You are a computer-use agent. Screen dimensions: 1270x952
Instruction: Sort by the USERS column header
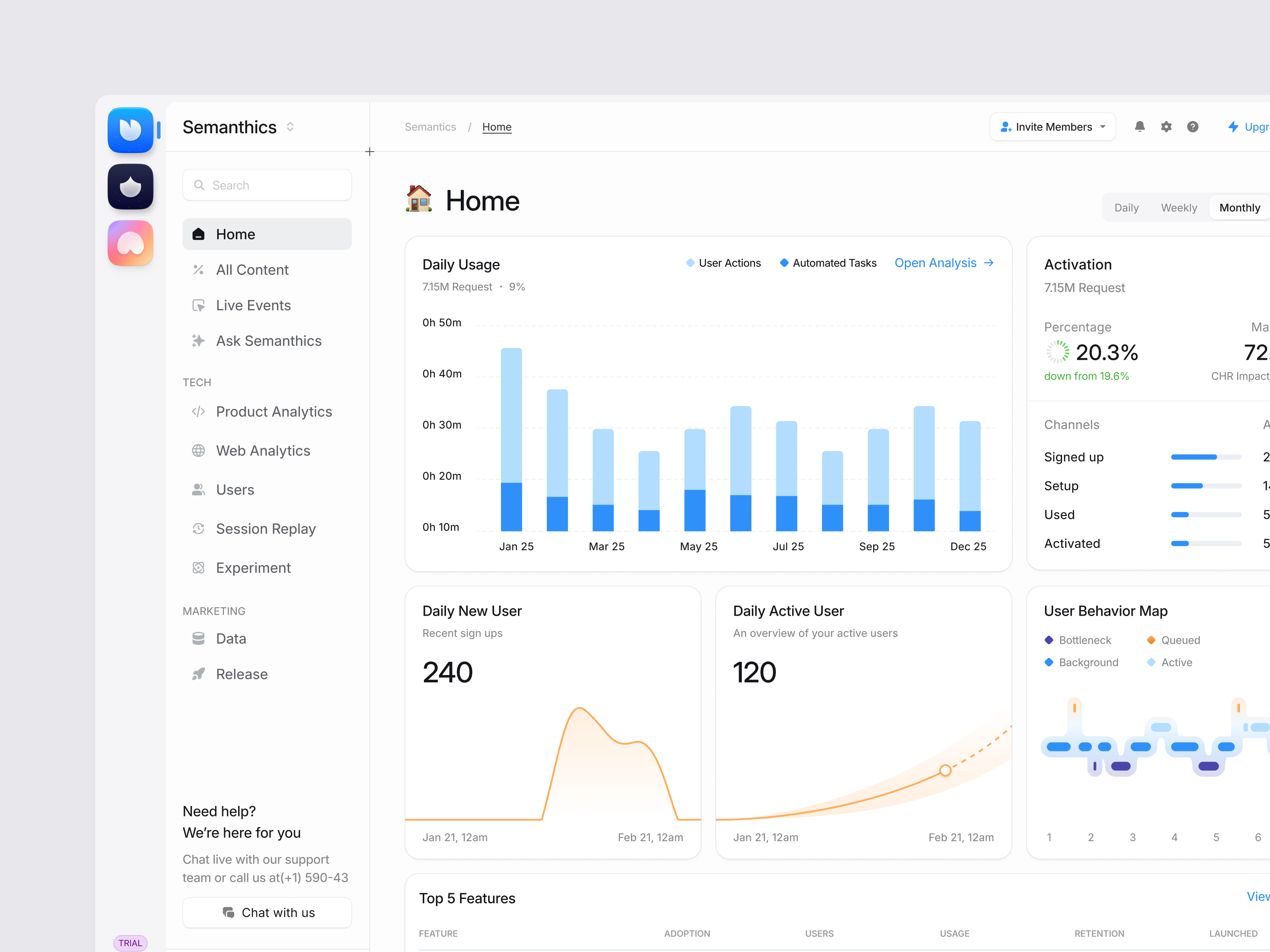pyautogui.click(x=819, y=934)
